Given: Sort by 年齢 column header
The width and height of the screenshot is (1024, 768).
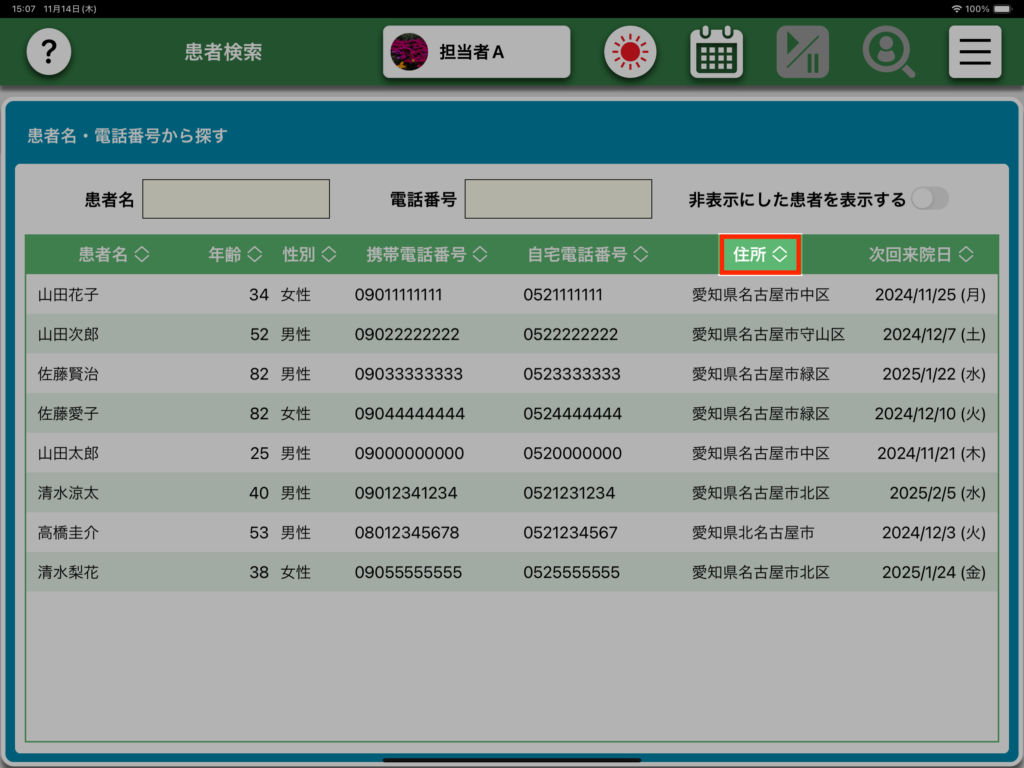Looking at the screenshot, I should click(x=235, y=255).
